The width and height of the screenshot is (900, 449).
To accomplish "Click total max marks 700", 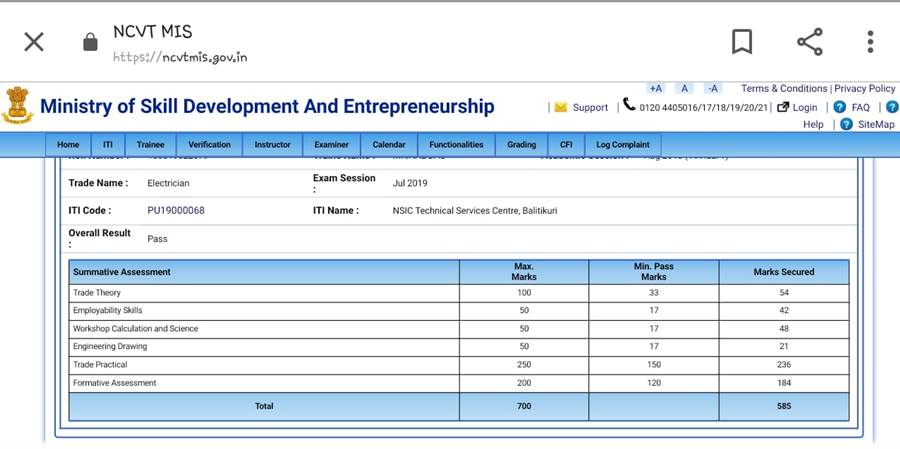I will pos(524,406).
